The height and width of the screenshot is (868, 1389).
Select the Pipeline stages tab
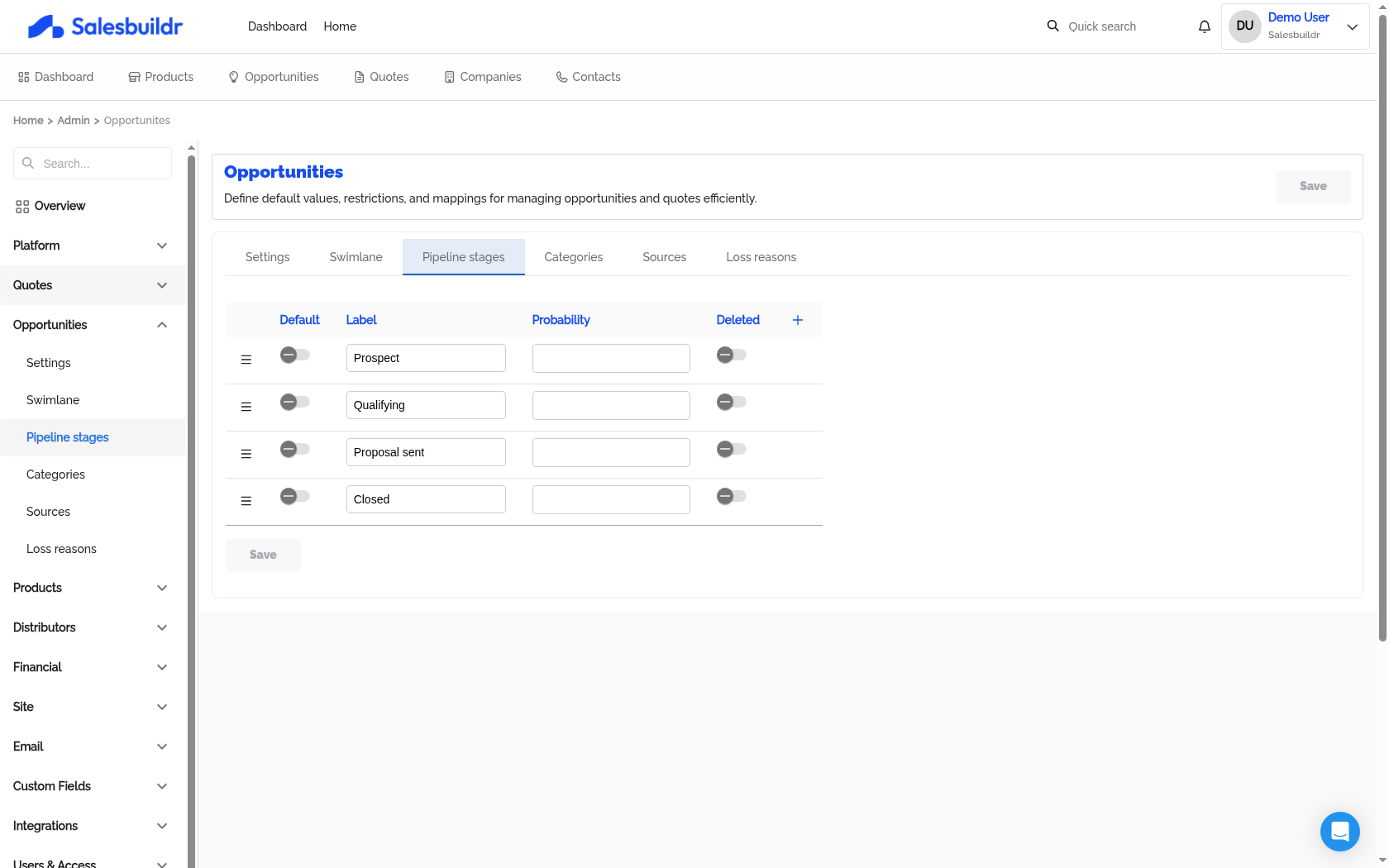click(x=464, y=257)
